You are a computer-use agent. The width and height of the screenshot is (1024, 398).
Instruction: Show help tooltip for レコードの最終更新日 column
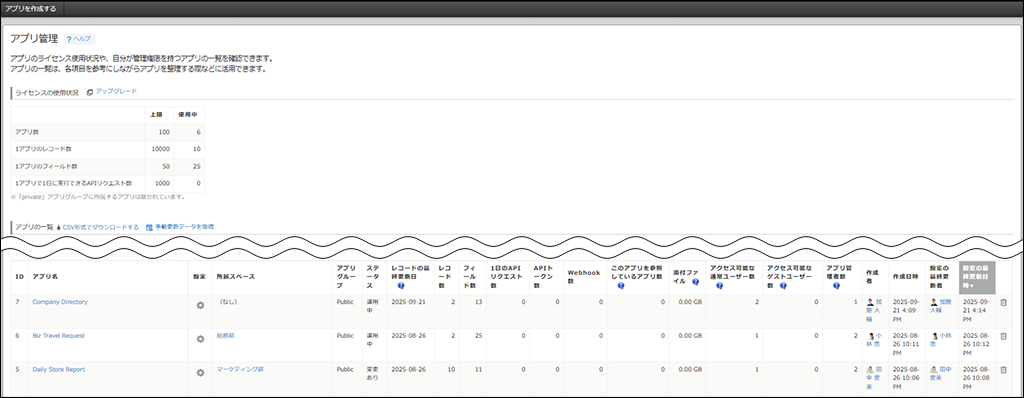coord(400,286)
